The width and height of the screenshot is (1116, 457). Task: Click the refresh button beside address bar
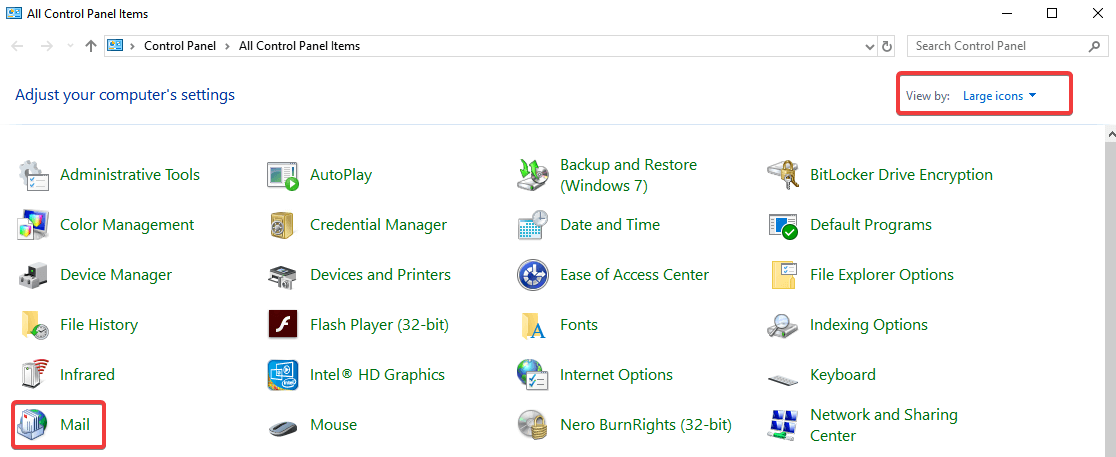[887, 46]
